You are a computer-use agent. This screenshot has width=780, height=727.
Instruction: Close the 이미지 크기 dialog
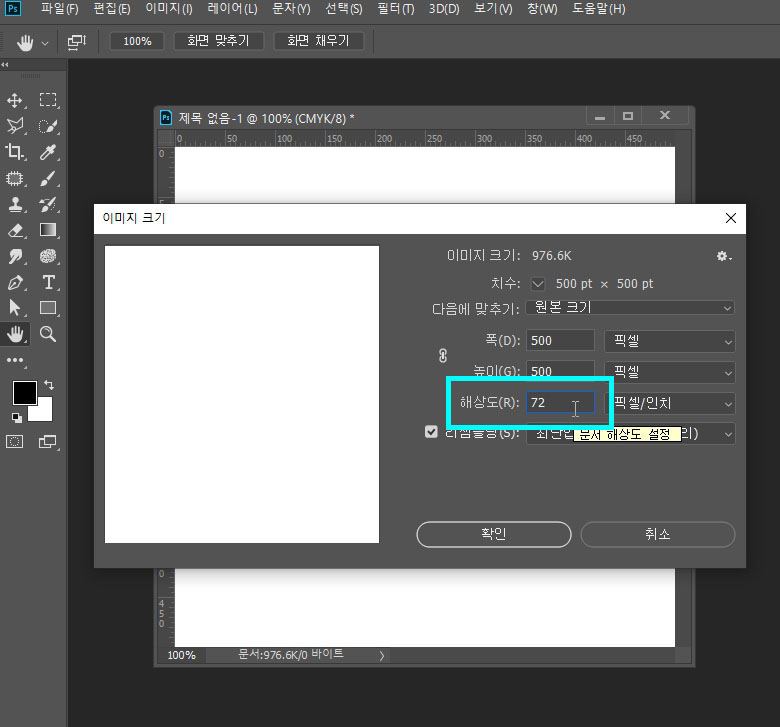pos(731,218)
